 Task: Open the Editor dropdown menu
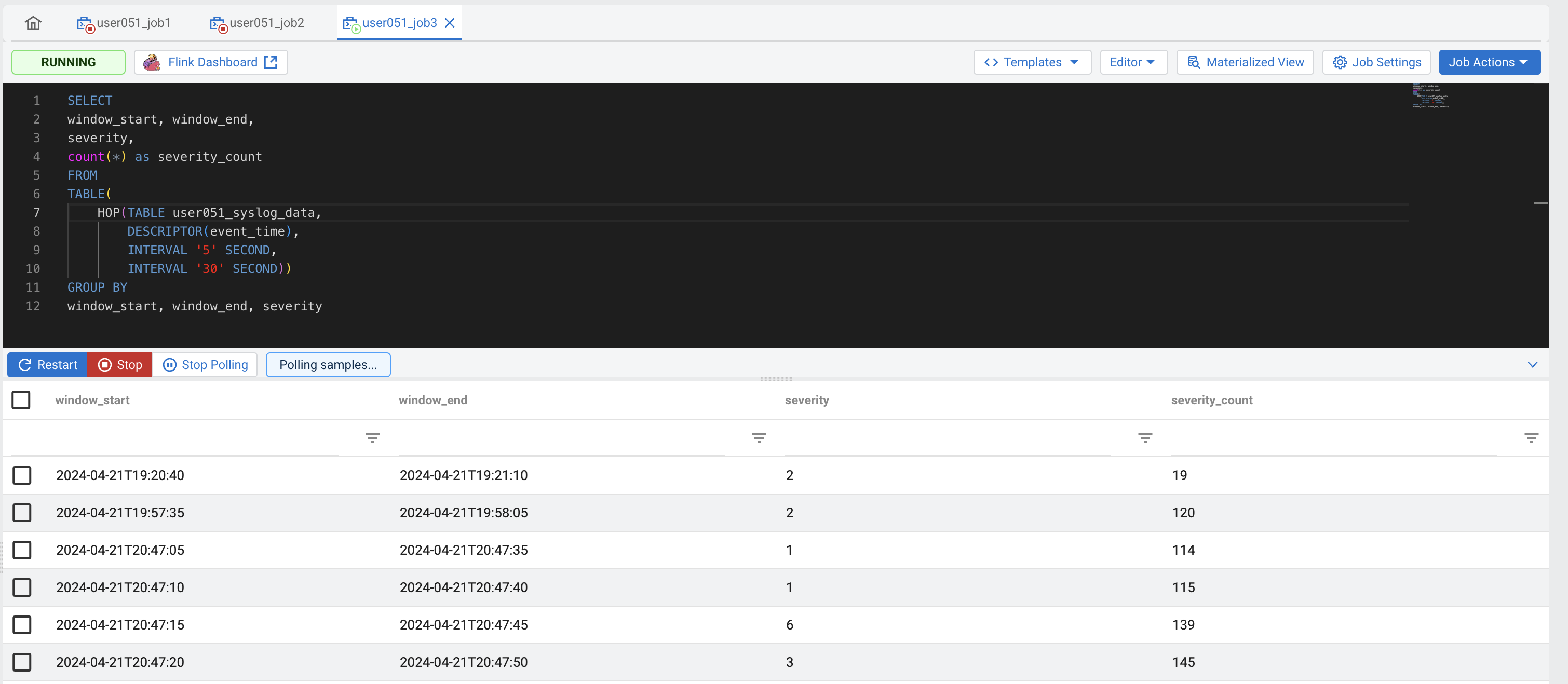1133,62
